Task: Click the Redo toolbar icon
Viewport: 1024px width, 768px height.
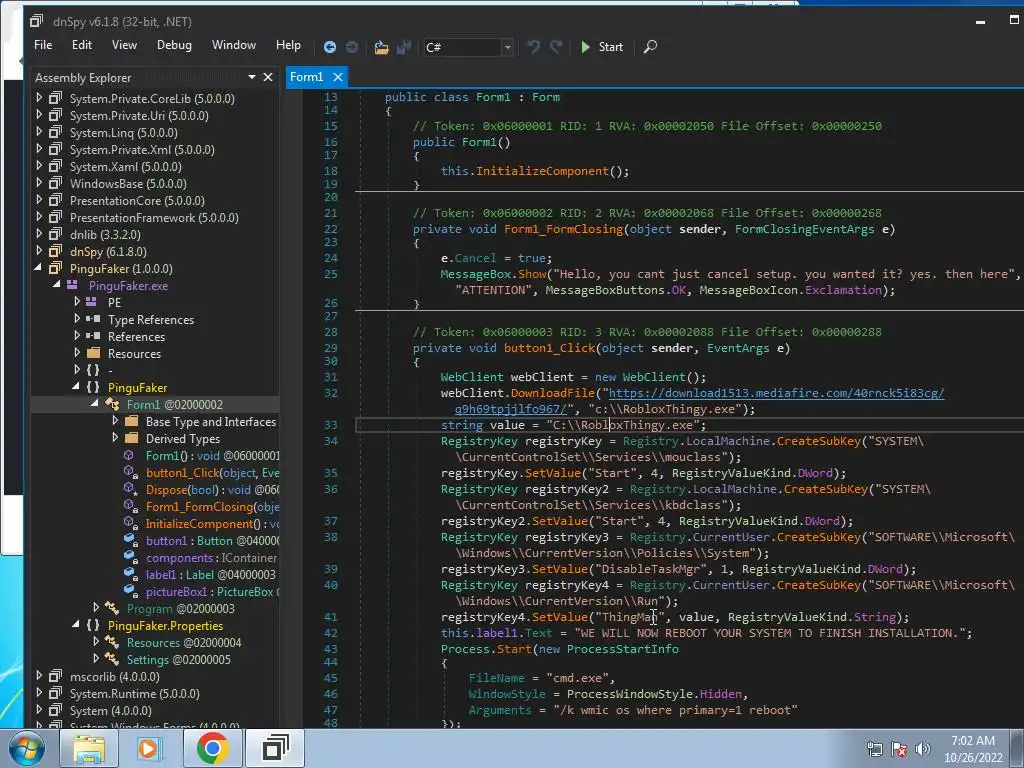Action: tap(556, 47)
